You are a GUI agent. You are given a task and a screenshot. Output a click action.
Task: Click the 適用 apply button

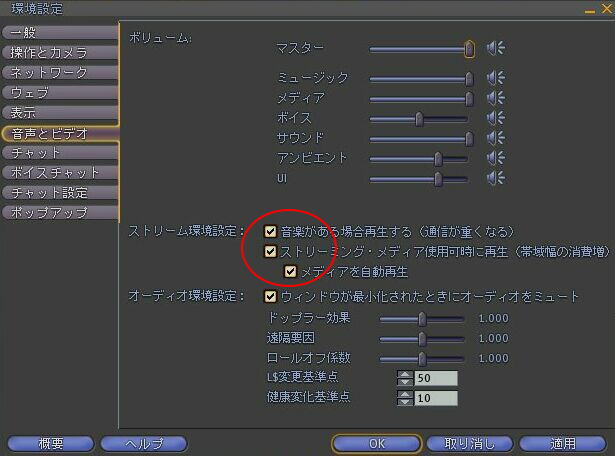(563, 444)
